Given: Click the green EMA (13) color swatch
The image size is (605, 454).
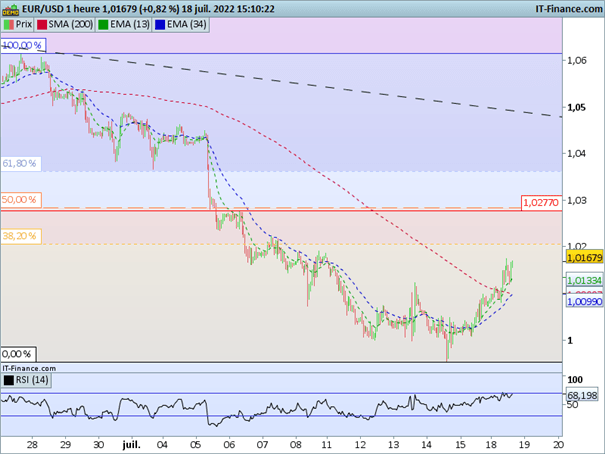Looking at the screenshot, I should click(x=103, y=25).
